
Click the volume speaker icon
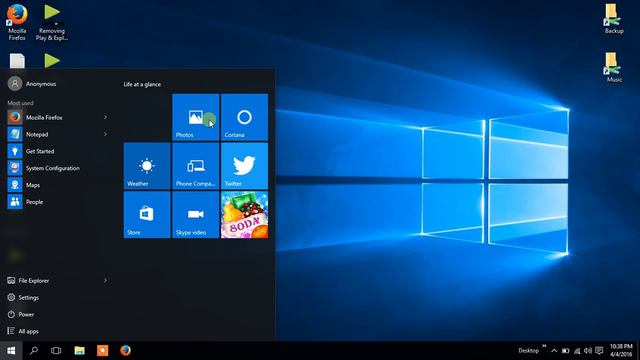pyautogui.click(x=588, y=351)
